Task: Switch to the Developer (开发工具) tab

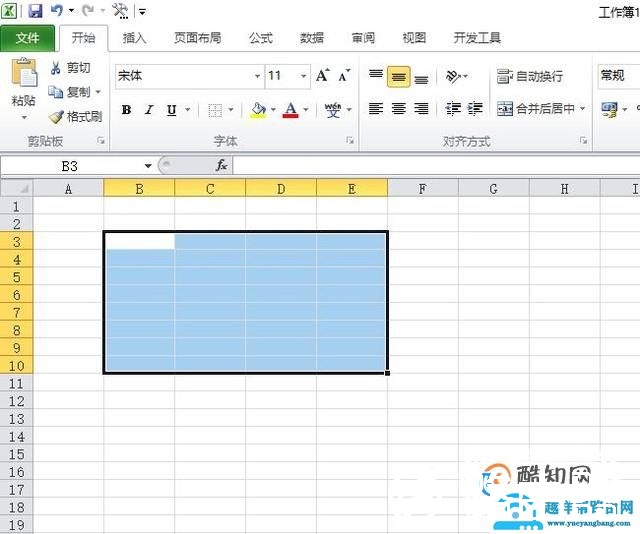Action: [477, 38]
